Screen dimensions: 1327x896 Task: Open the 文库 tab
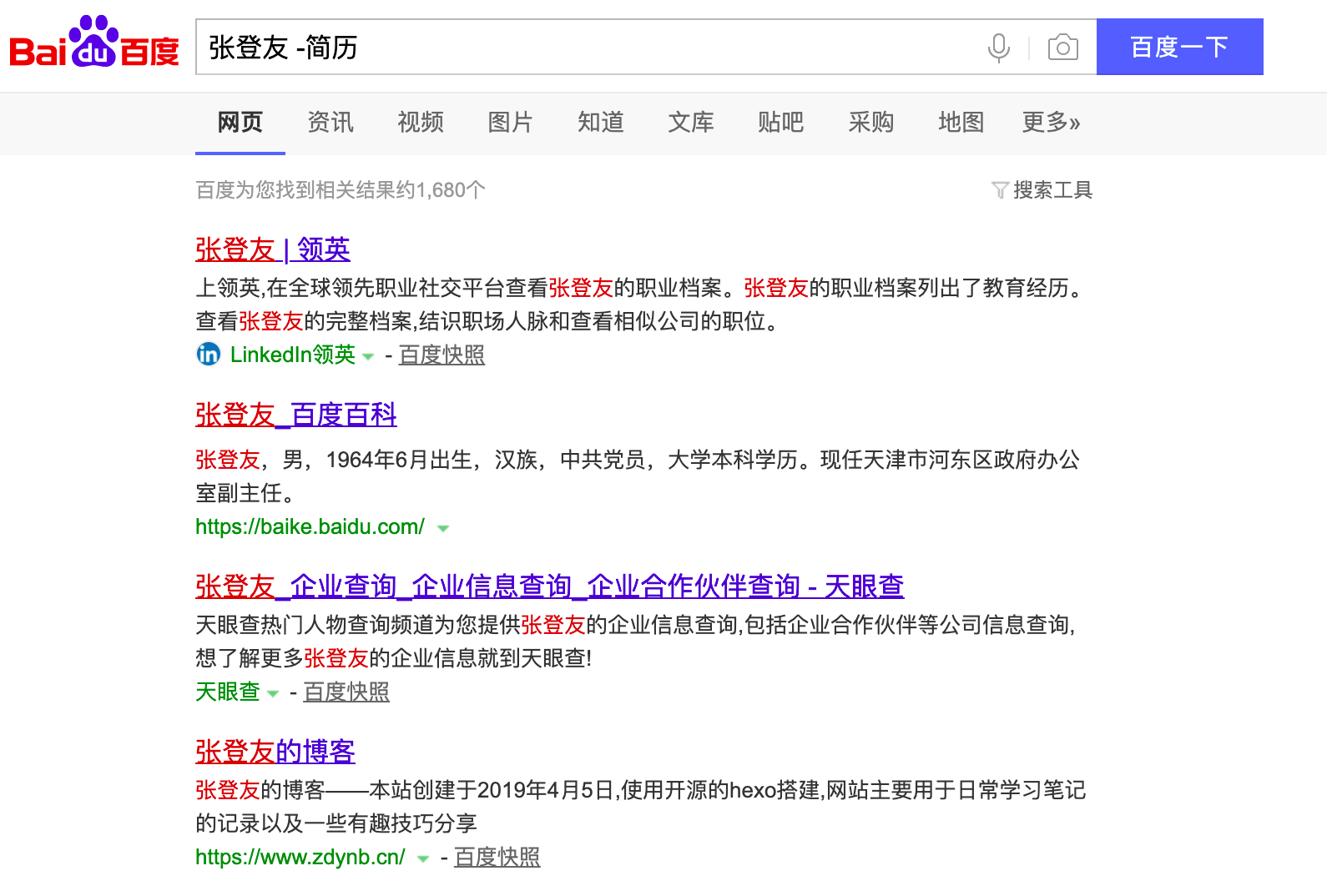point(691,123)
